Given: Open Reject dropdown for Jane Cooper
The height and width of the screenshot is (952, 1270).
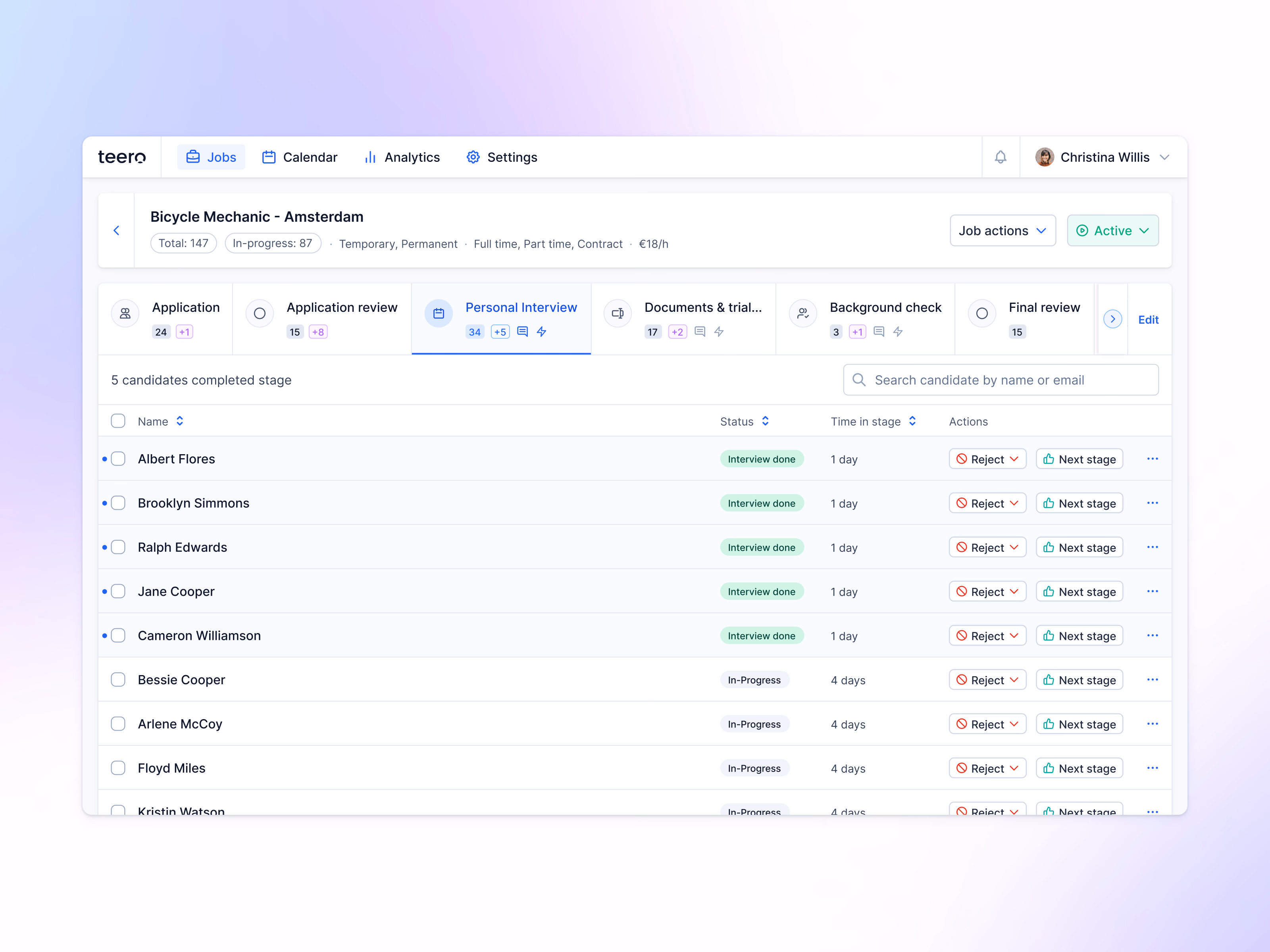Looking at the screenshot, I should [x=987, y=592].
